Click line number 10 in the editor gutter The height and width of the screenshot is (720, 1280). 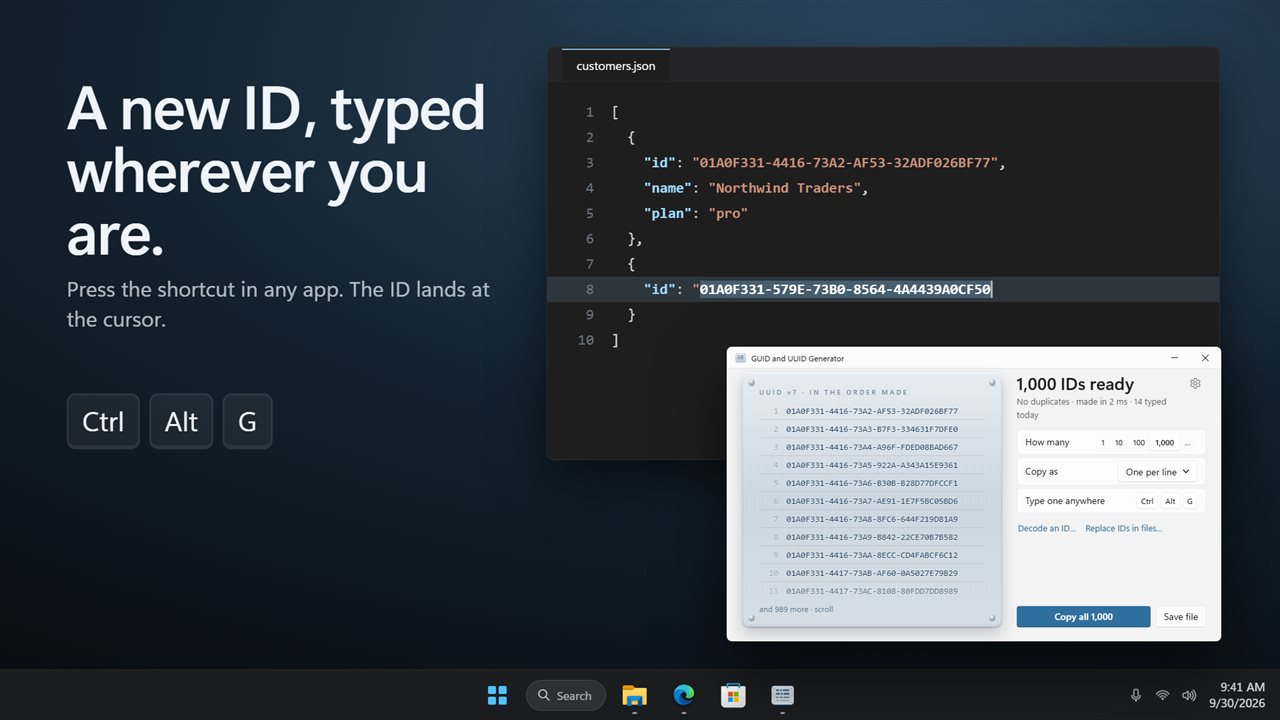pos(586,340)
